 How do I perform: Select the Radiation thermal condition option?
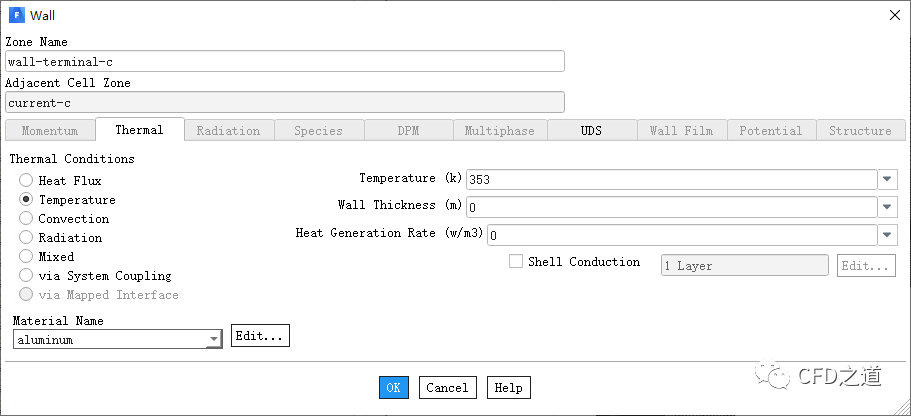26,238
